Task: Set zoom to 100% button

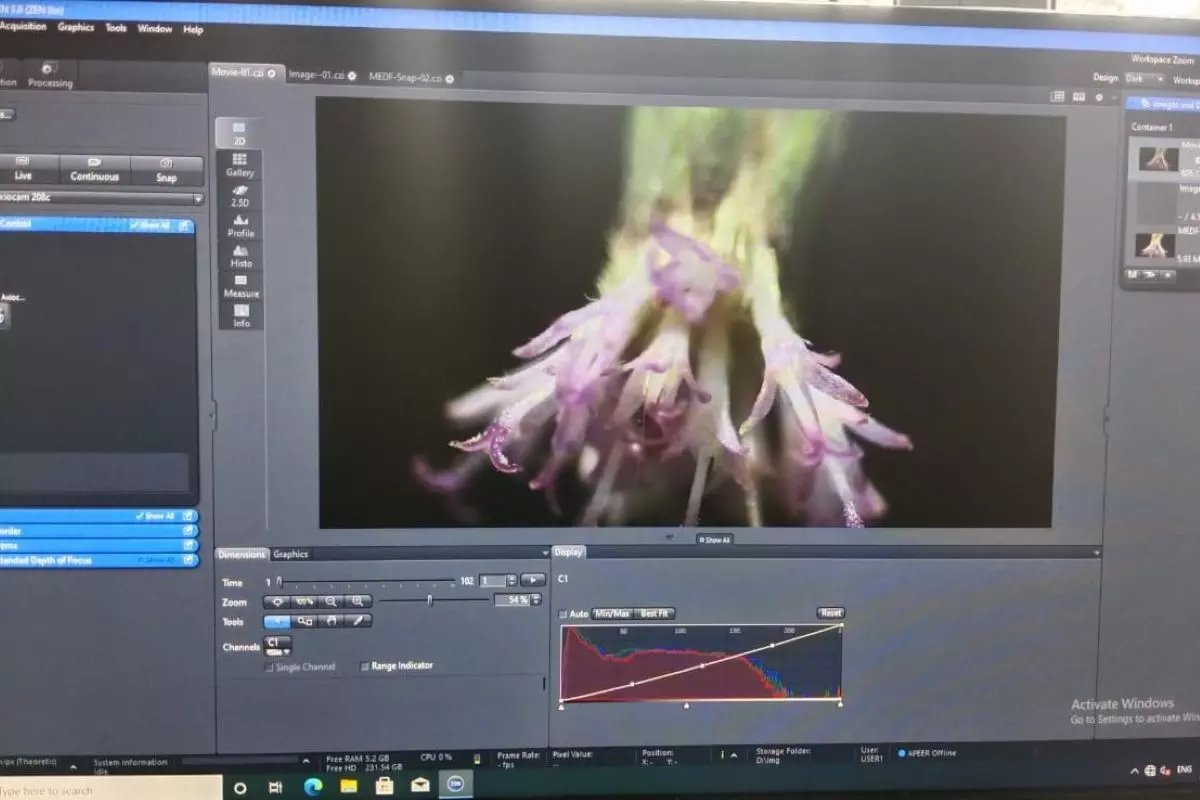Action: [x=303, y=602]
